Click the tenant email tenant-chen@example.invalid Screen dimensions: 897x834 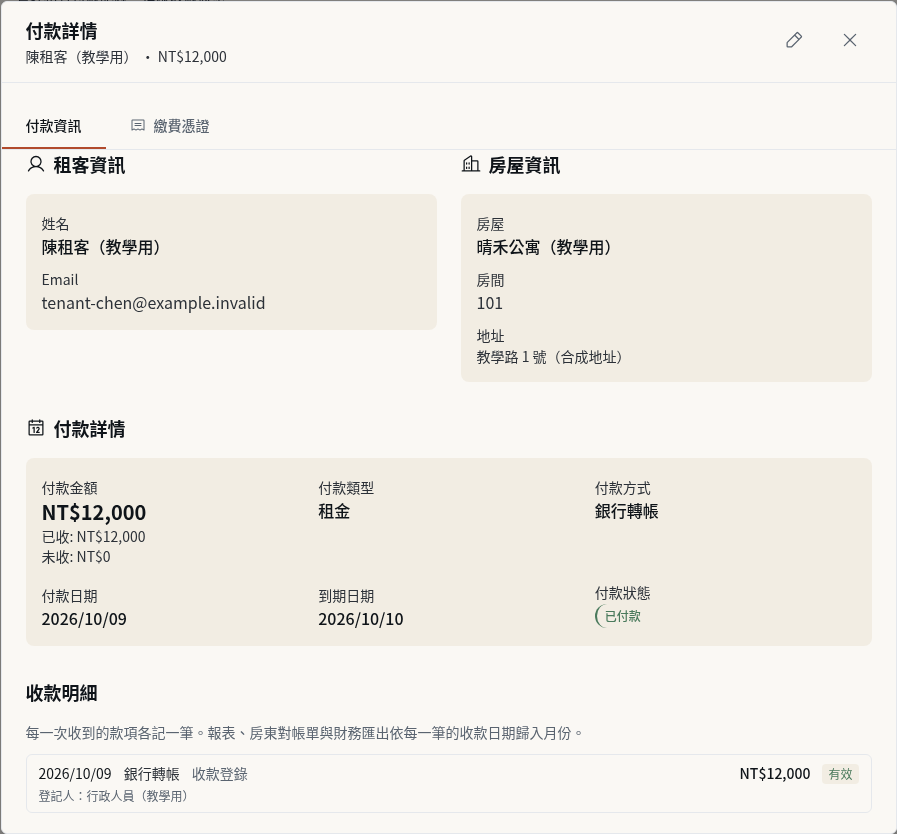coord(153,303)
